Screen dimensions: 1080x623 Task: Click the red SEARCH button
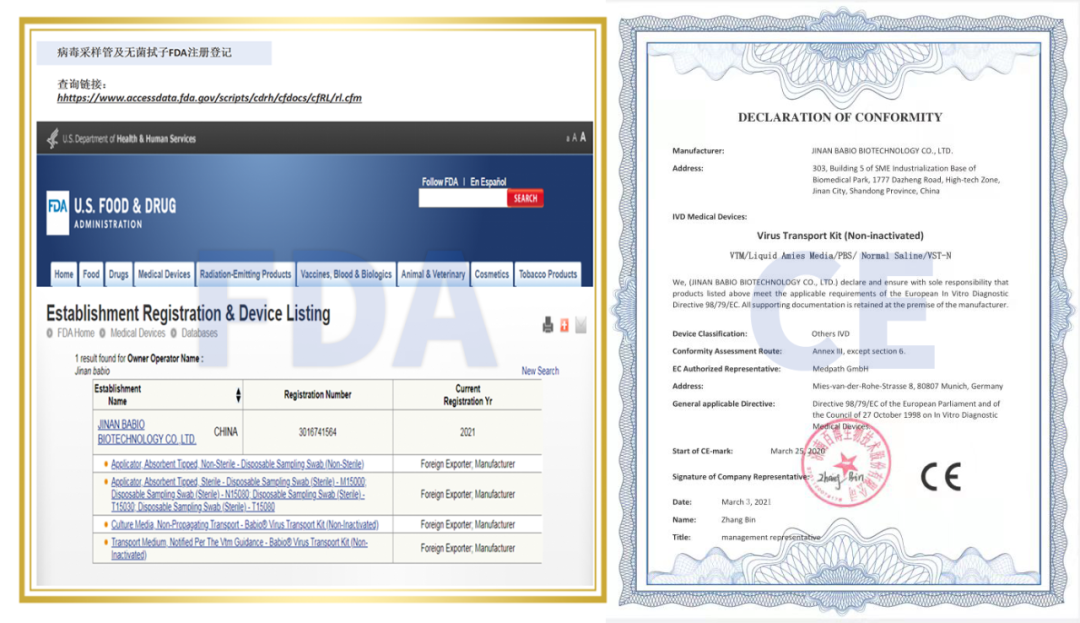525,198
